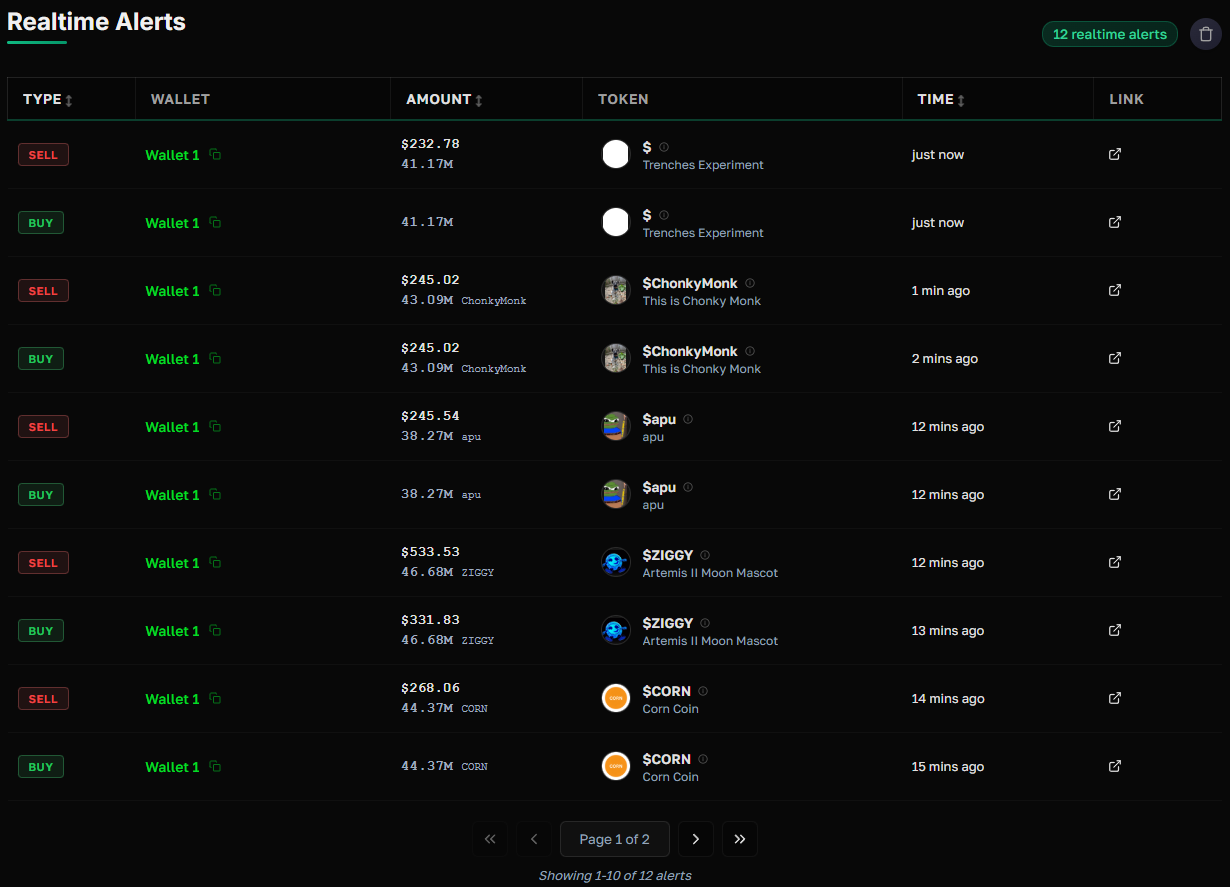
Task: Open external link for ZIGGY SELL row
Action: 1115,562
